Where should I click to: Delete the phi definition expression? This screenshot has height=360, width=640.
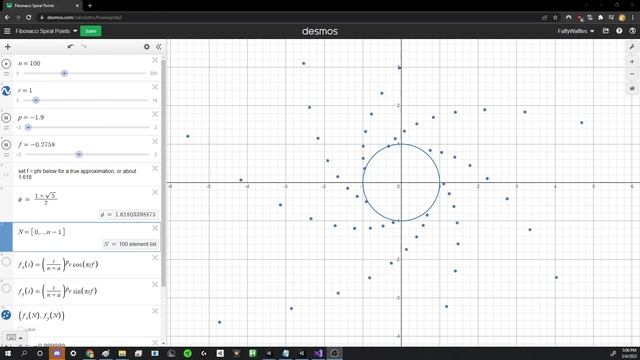[x=155, y=192]
